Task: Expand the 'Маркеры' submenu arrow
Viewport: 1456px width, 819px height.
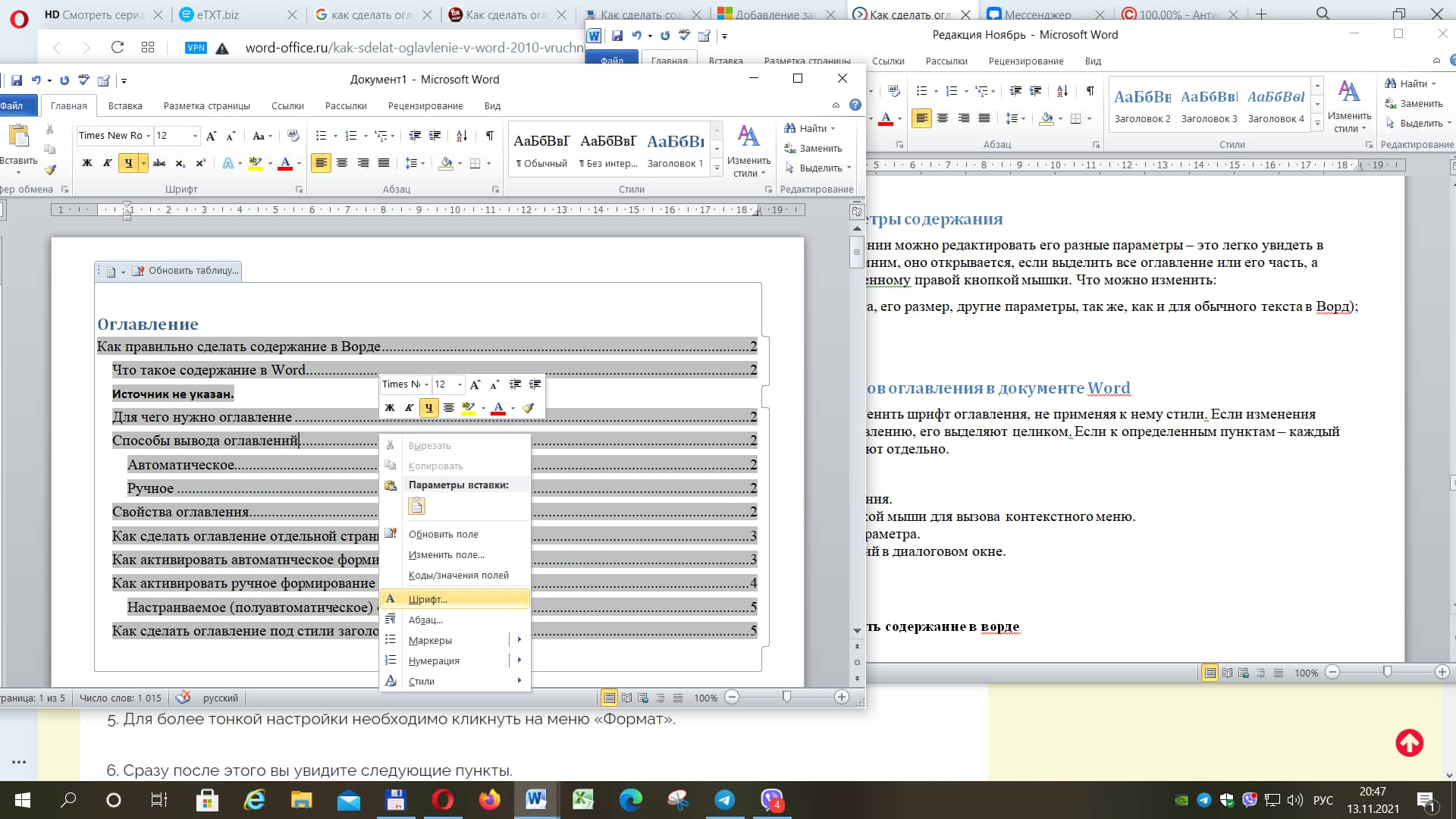Action: (x=520, y=640)
